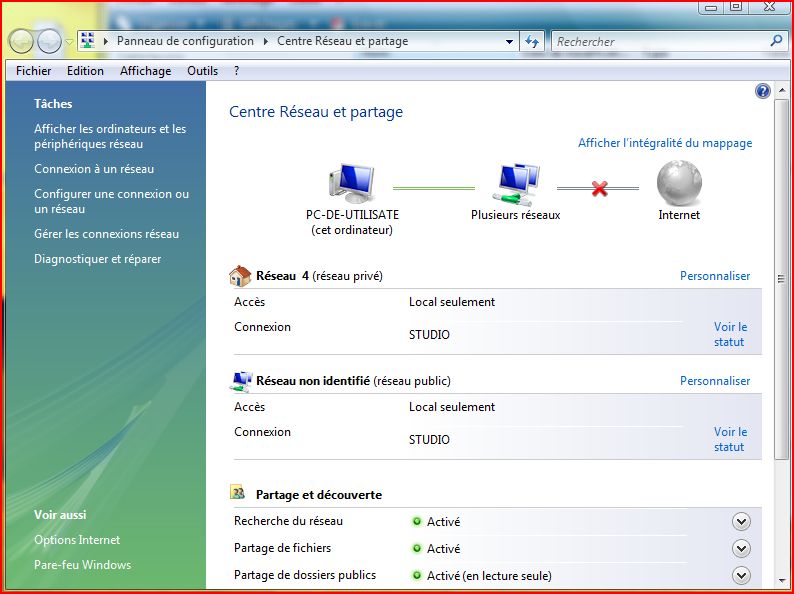Click the Internet globe icon

pyautogui.click(x=679, y=185)
